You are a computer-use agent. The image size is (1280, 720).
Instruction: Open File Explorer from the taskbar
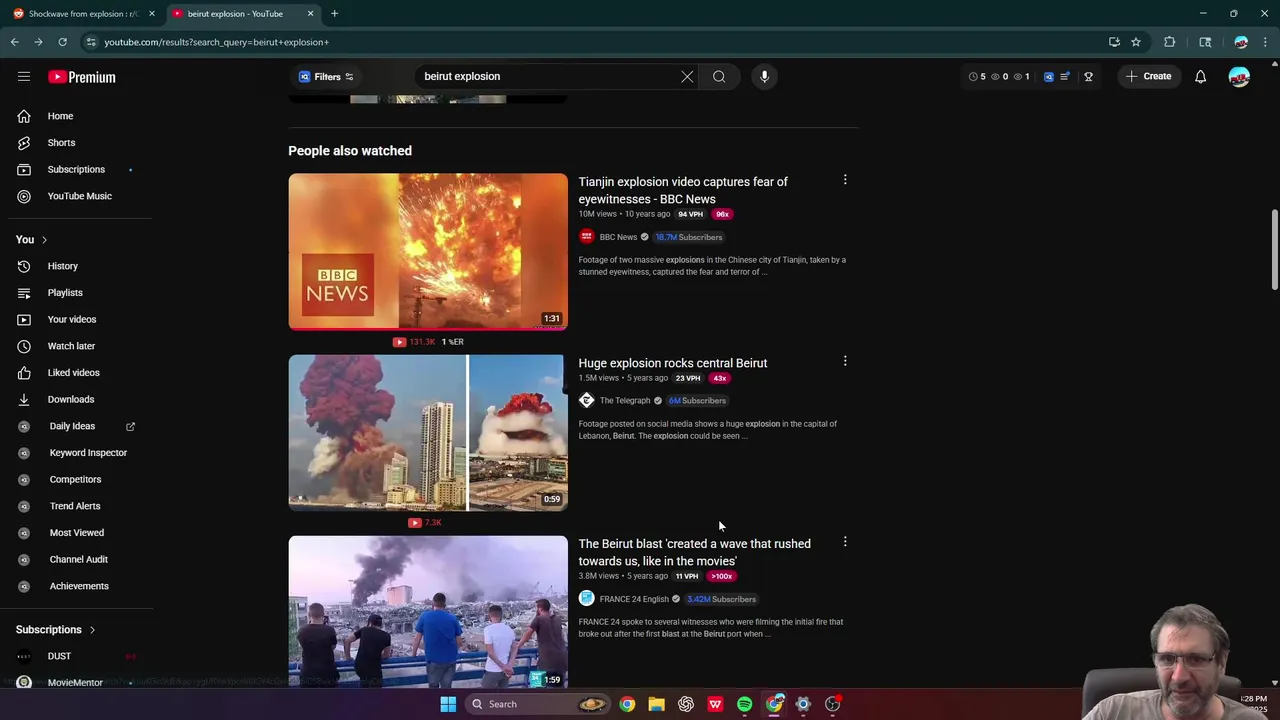pos(656,704)
